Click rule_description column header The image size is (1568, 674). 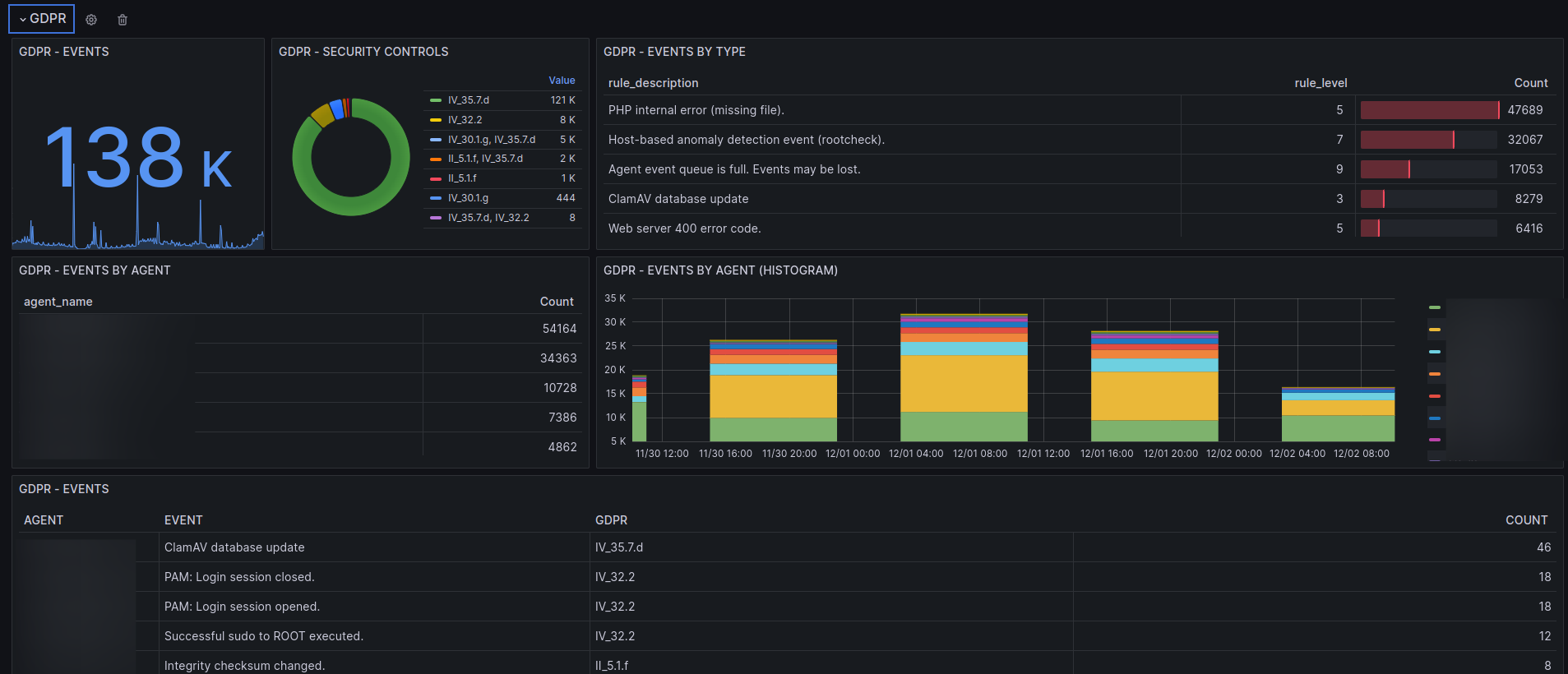tap(654, 83)
